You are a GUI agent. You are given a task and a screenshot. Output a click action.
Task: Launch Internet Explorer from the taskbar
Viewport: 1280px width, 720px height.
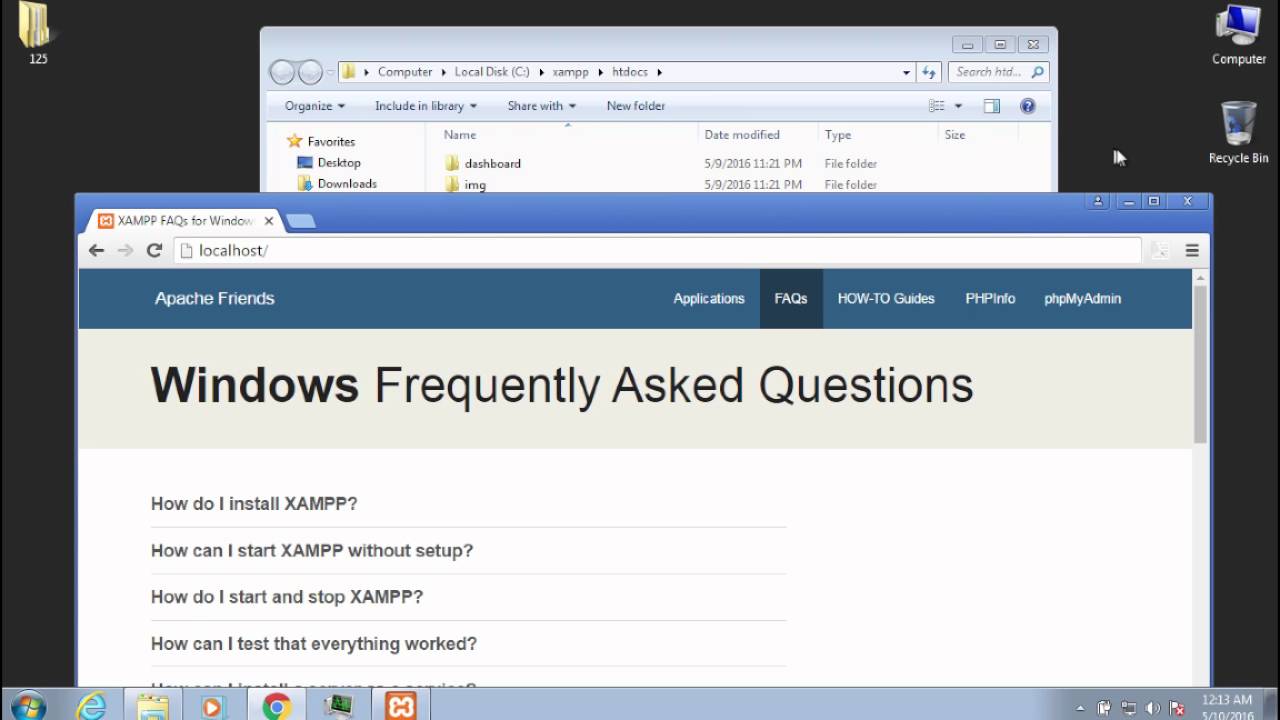tap(91, 706)
